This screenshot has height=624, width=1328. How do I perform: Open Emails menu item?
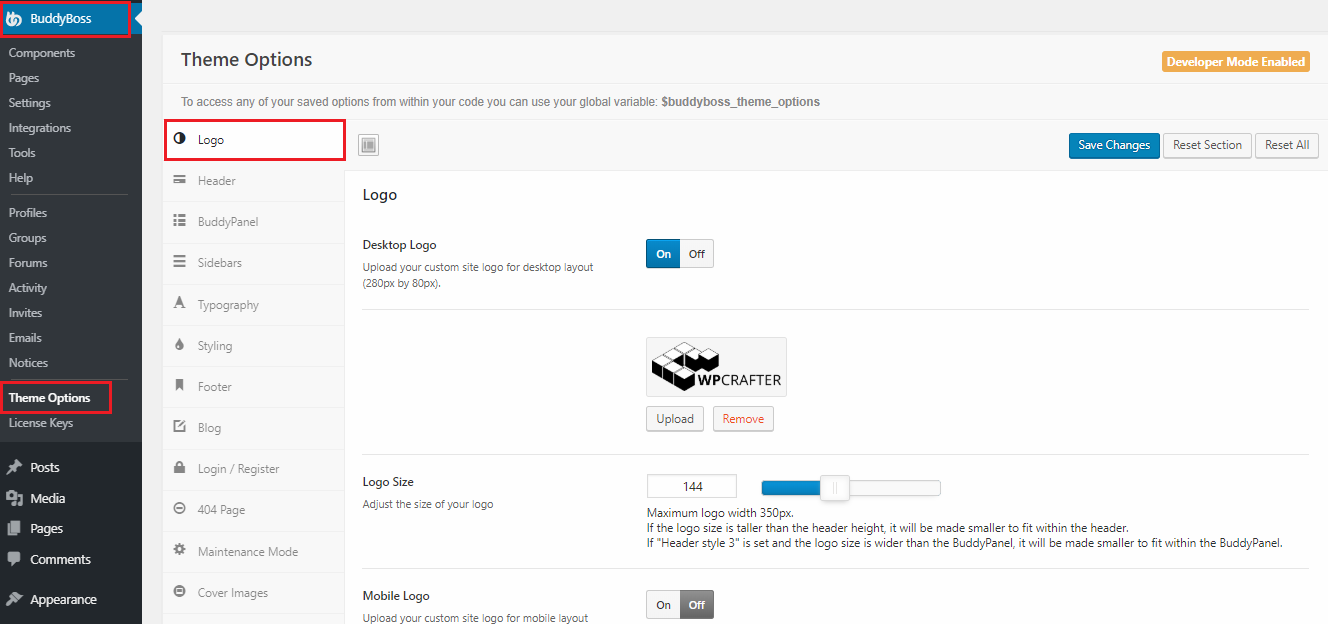click(x=26, y=338)
